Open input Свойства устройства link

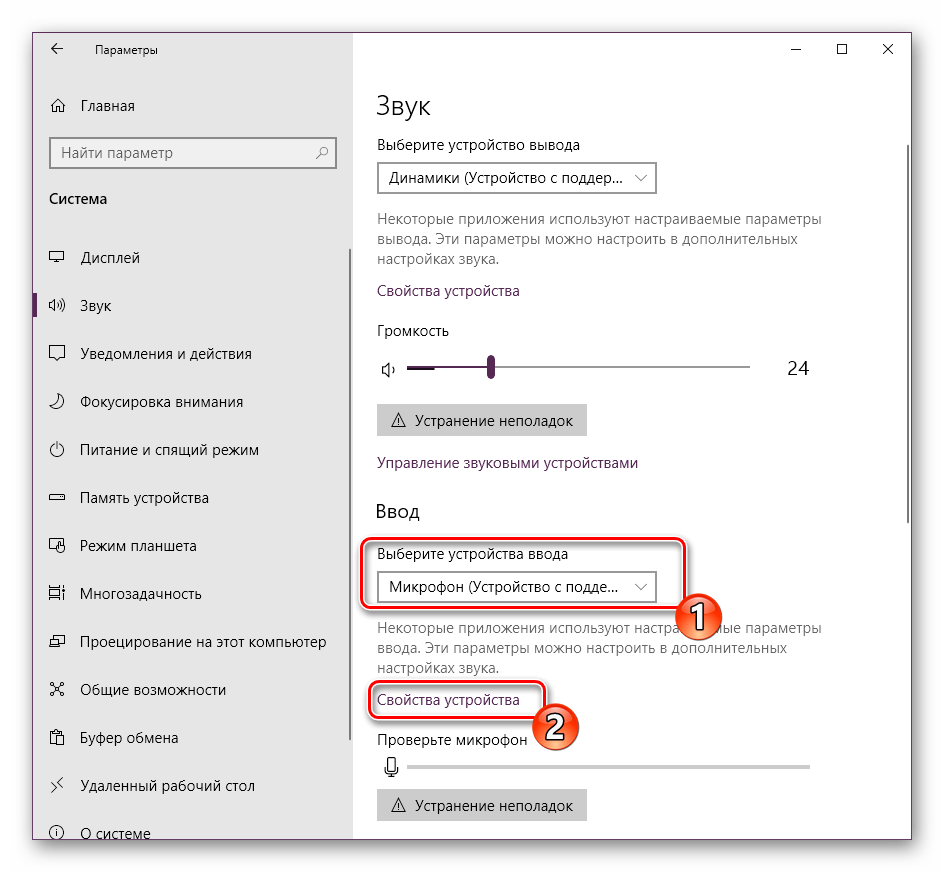click(448, 701)
